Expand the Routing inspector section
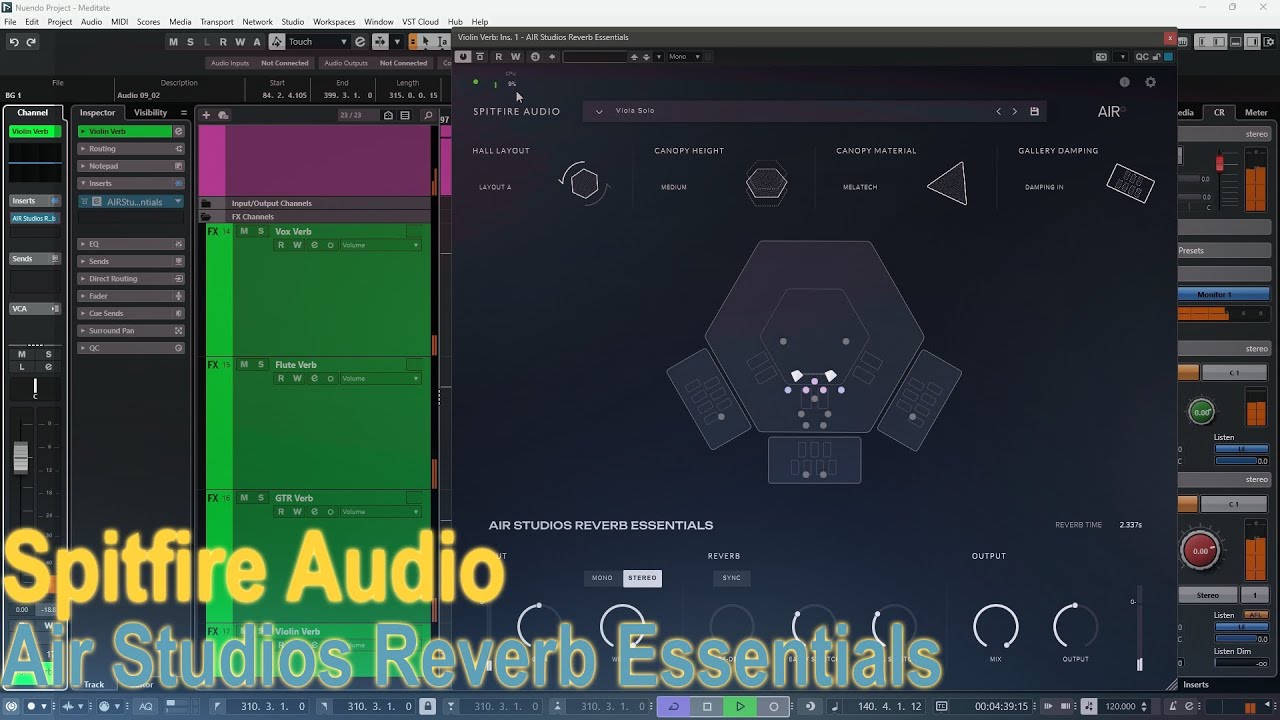This screenshot has width=1280, height=720. [131, 149]
